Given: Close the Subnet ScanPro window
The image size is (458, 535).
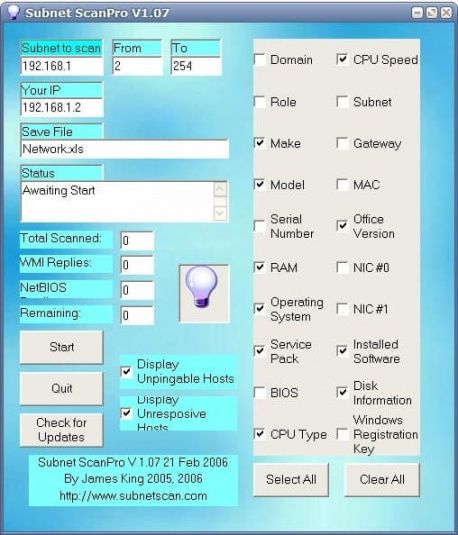Looking at the screenshot, I should tap(446, 13).
